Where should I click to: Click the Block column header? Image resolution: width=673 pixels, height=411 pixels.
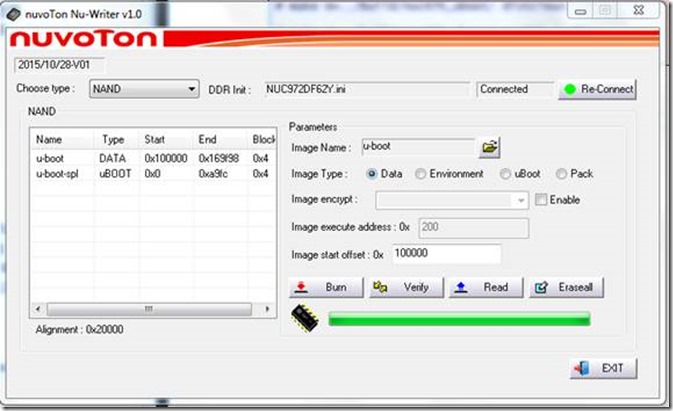click(261, 139)
